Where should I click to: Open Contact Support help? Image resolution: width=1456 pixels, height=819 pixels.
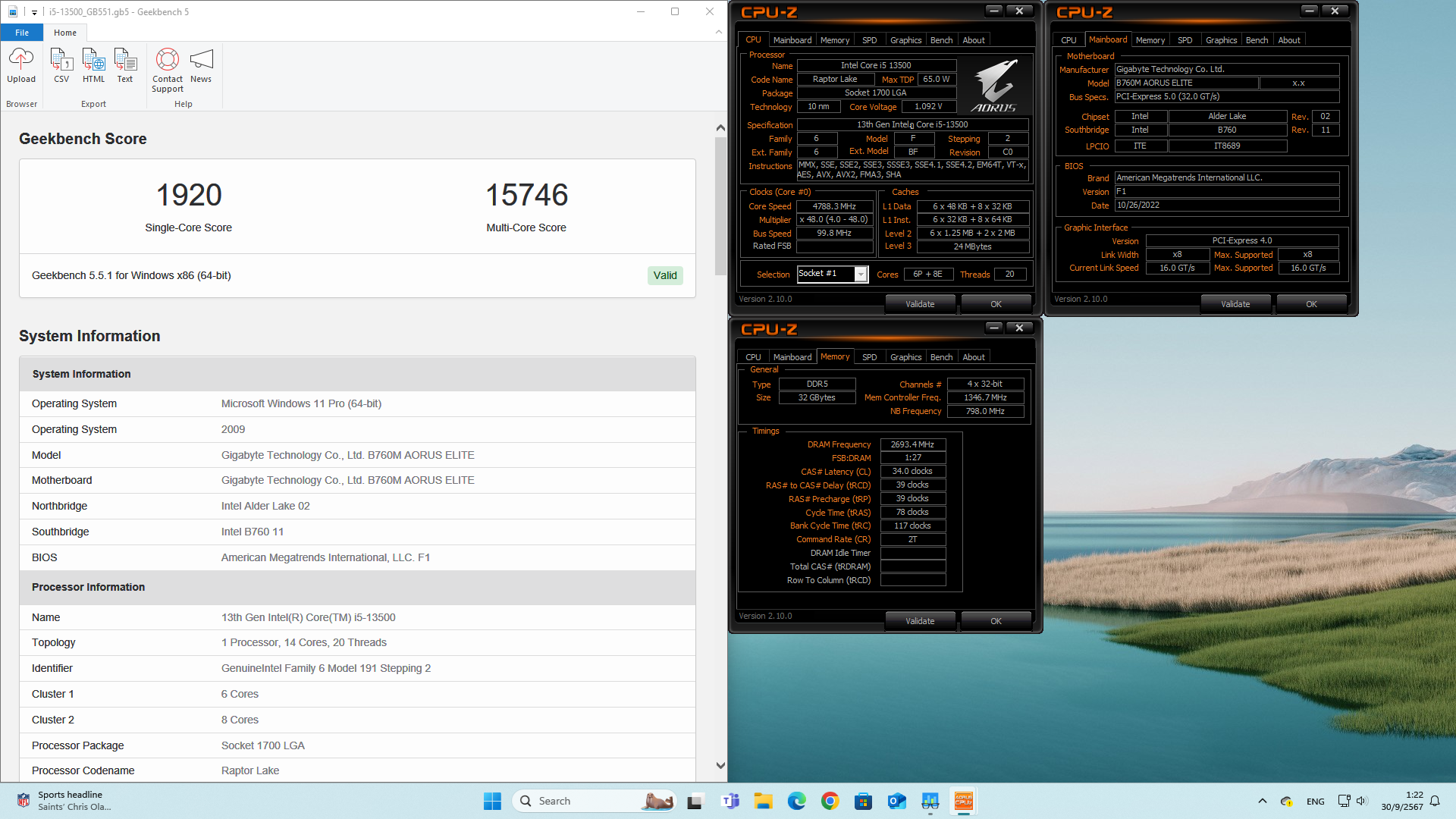pos(168,71)
